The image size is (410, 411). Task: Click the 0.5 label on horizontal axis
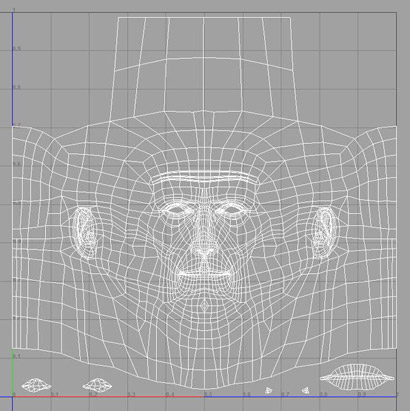208,394
